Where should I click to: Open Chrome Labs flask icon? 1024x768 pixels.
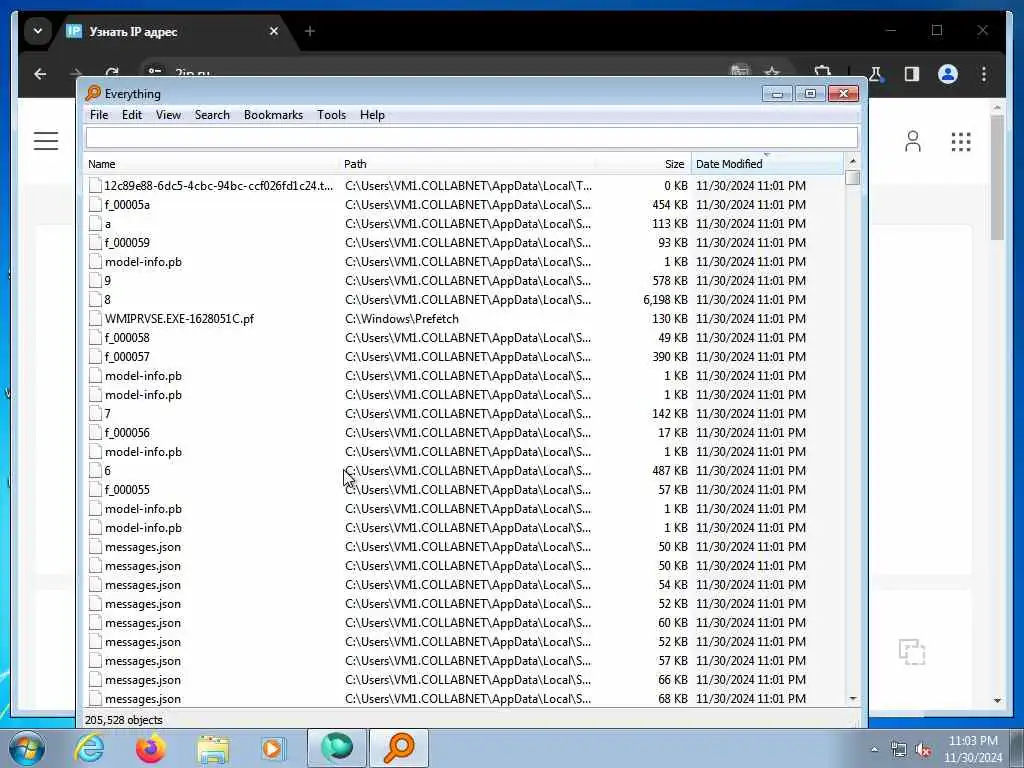pyautogui.click(x=876, y=74)
